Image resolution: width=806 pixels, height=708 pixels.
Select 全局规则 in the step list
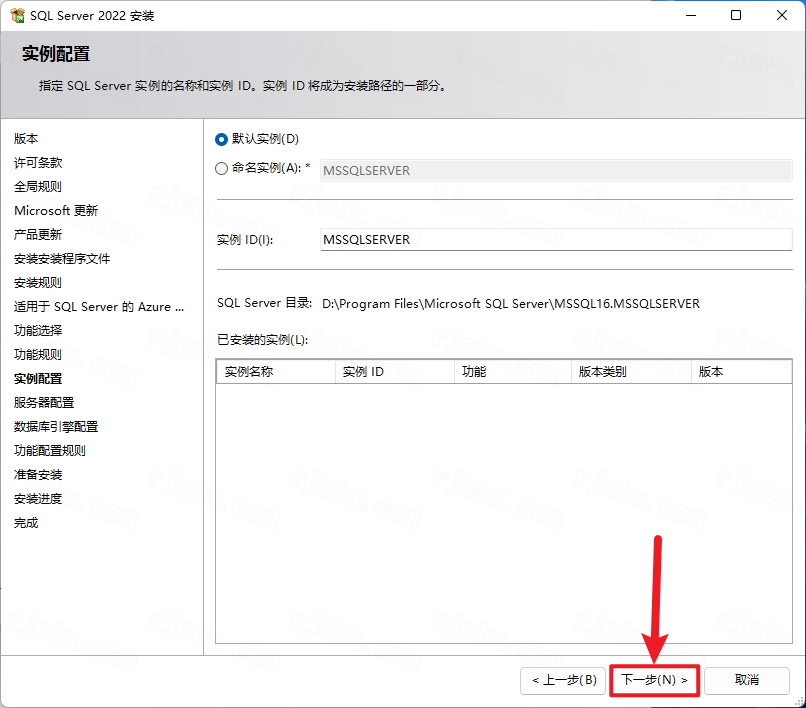point(38,187)
